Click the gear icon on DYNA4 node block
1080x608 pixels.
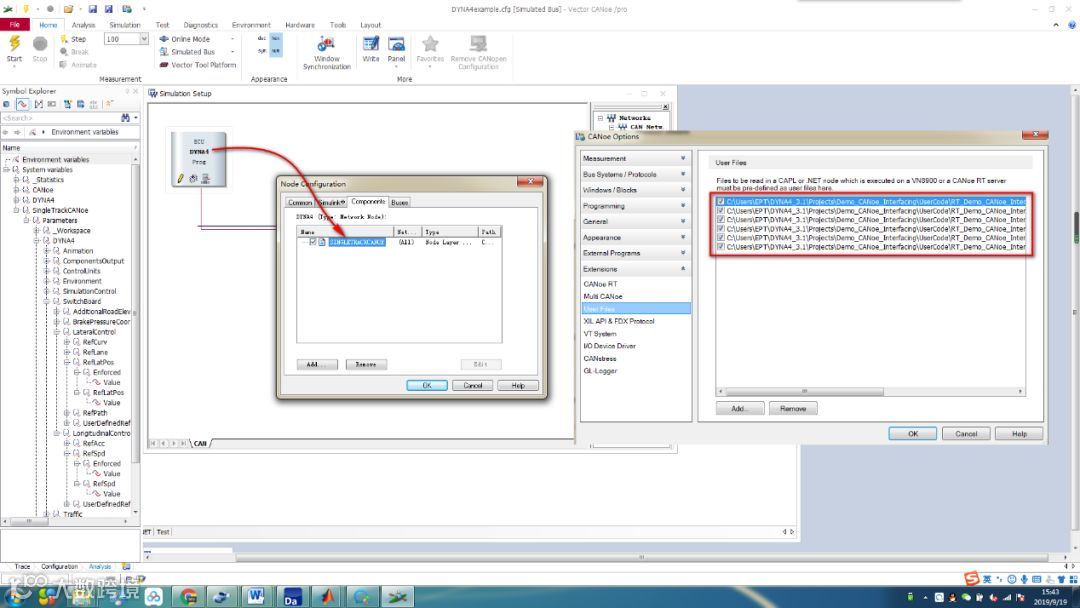pos(193,178)
